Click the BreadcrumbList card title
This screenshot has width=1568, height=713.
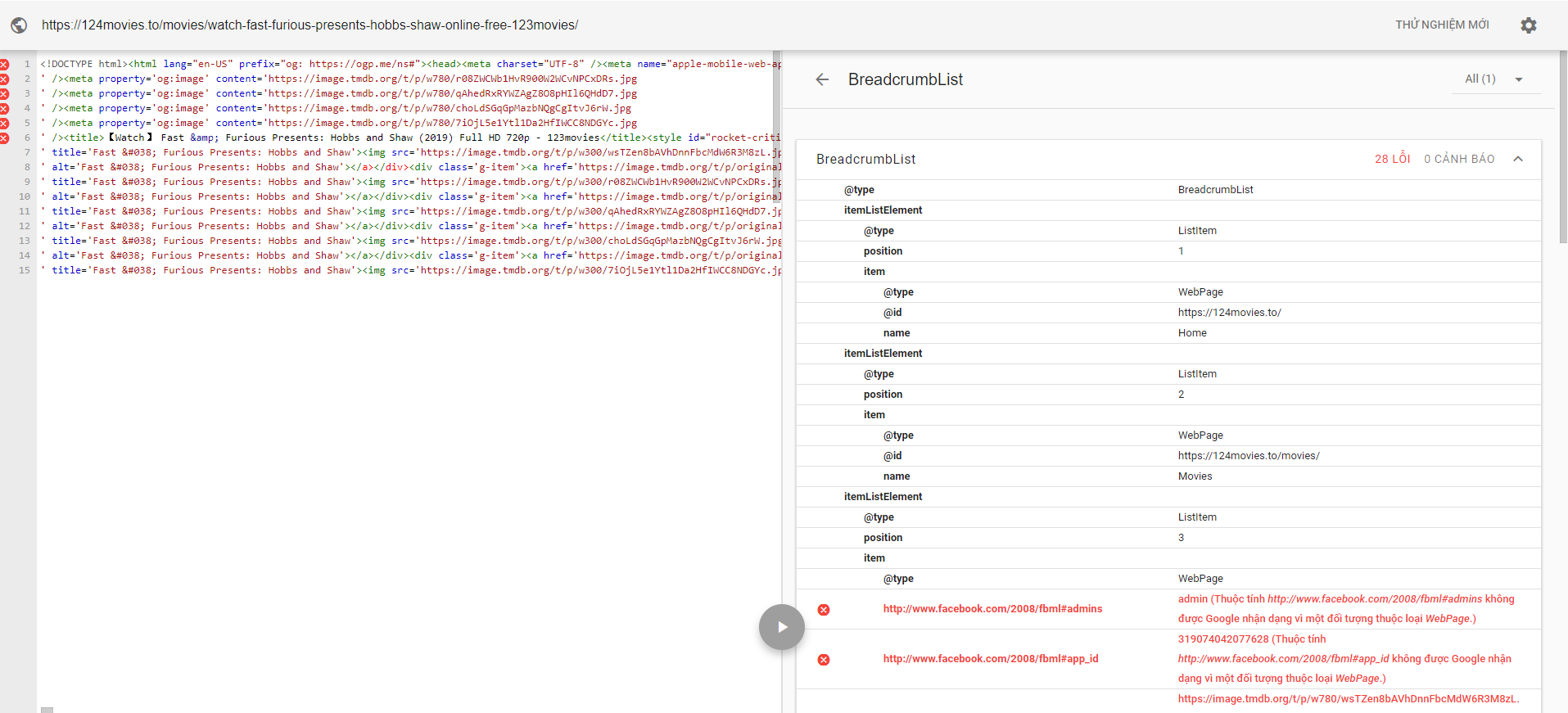coord(865,159)
